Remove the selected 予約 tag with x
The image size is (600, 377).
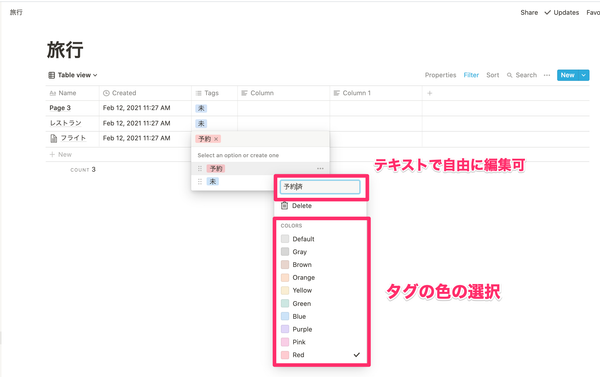click(x=216, y=139)
